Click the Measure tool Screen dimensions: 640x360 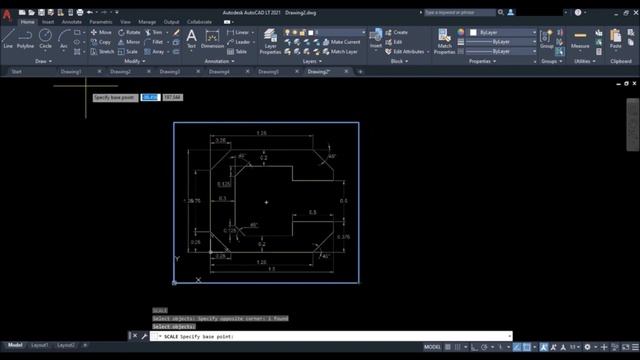(x=580, y=39)
